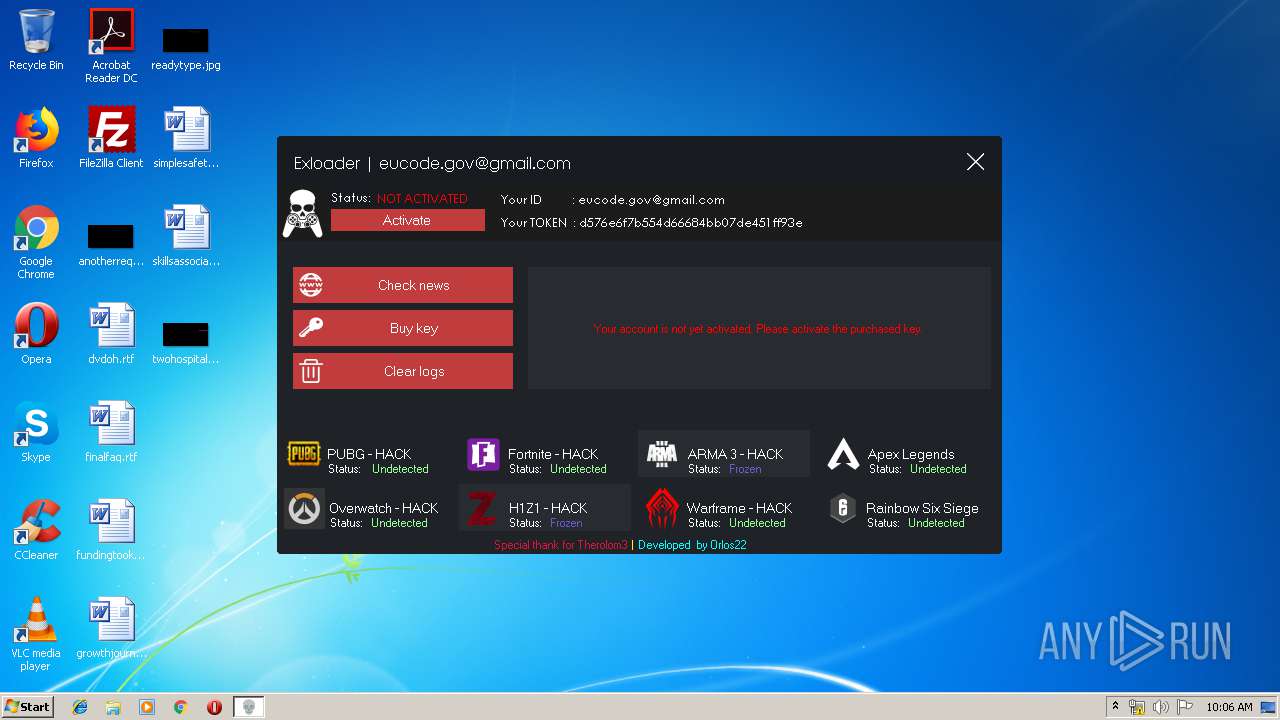Open Opera from the taskbar
The height and width of the screenshot is (720, 1280).
[x=214, y=707]
